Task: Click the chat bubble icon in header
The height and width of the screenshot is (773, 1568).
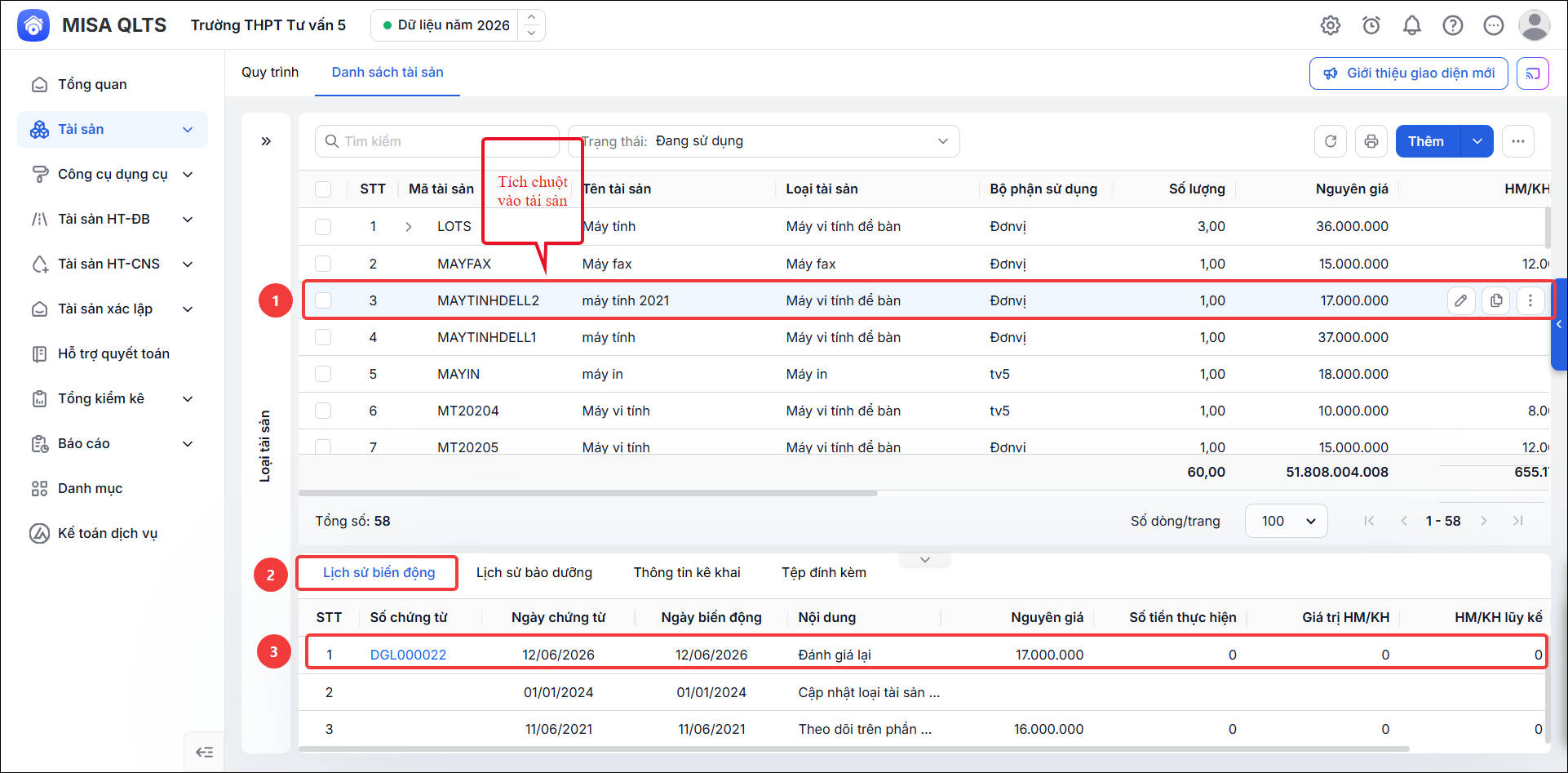Action: pos(1494,25)
